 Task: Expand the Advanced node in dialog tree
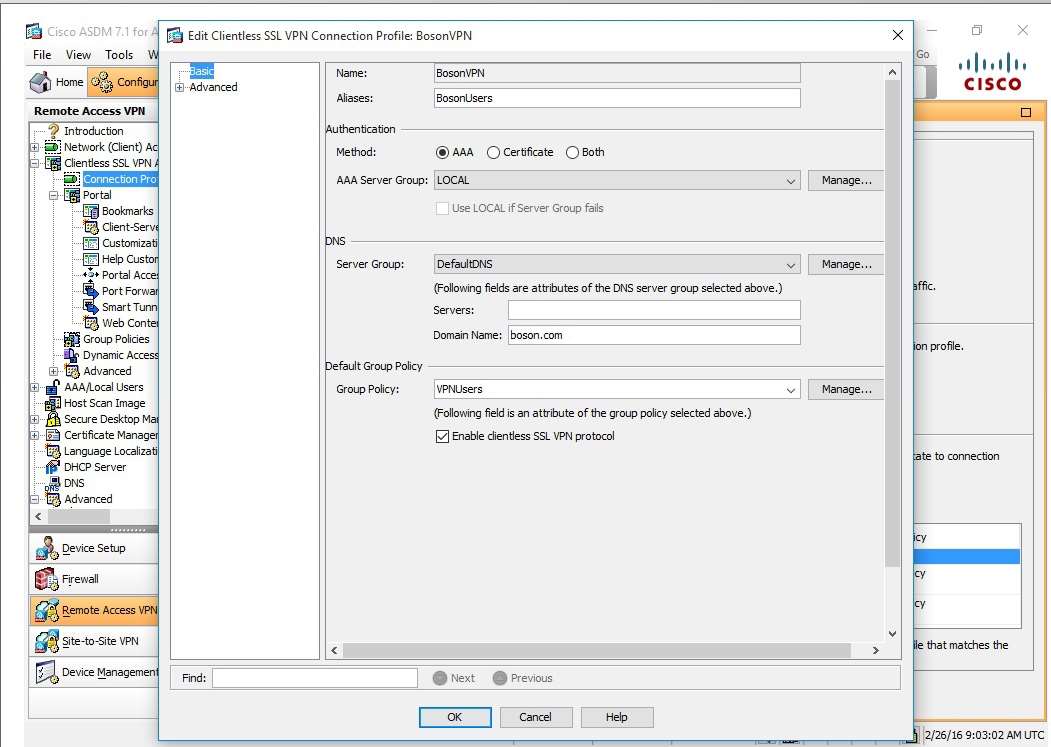pos(180,88)
